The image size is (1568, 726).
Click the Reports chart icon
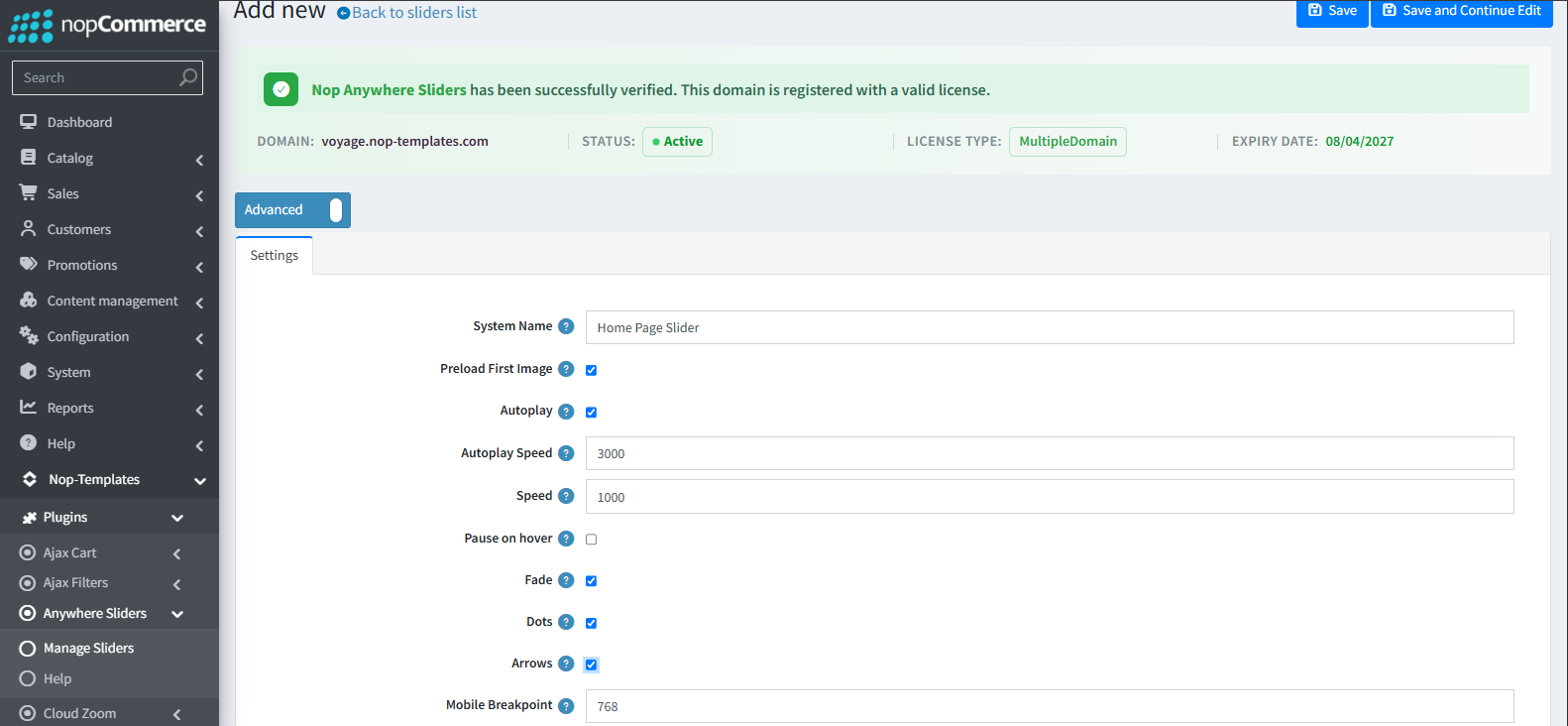coord(29,408)
